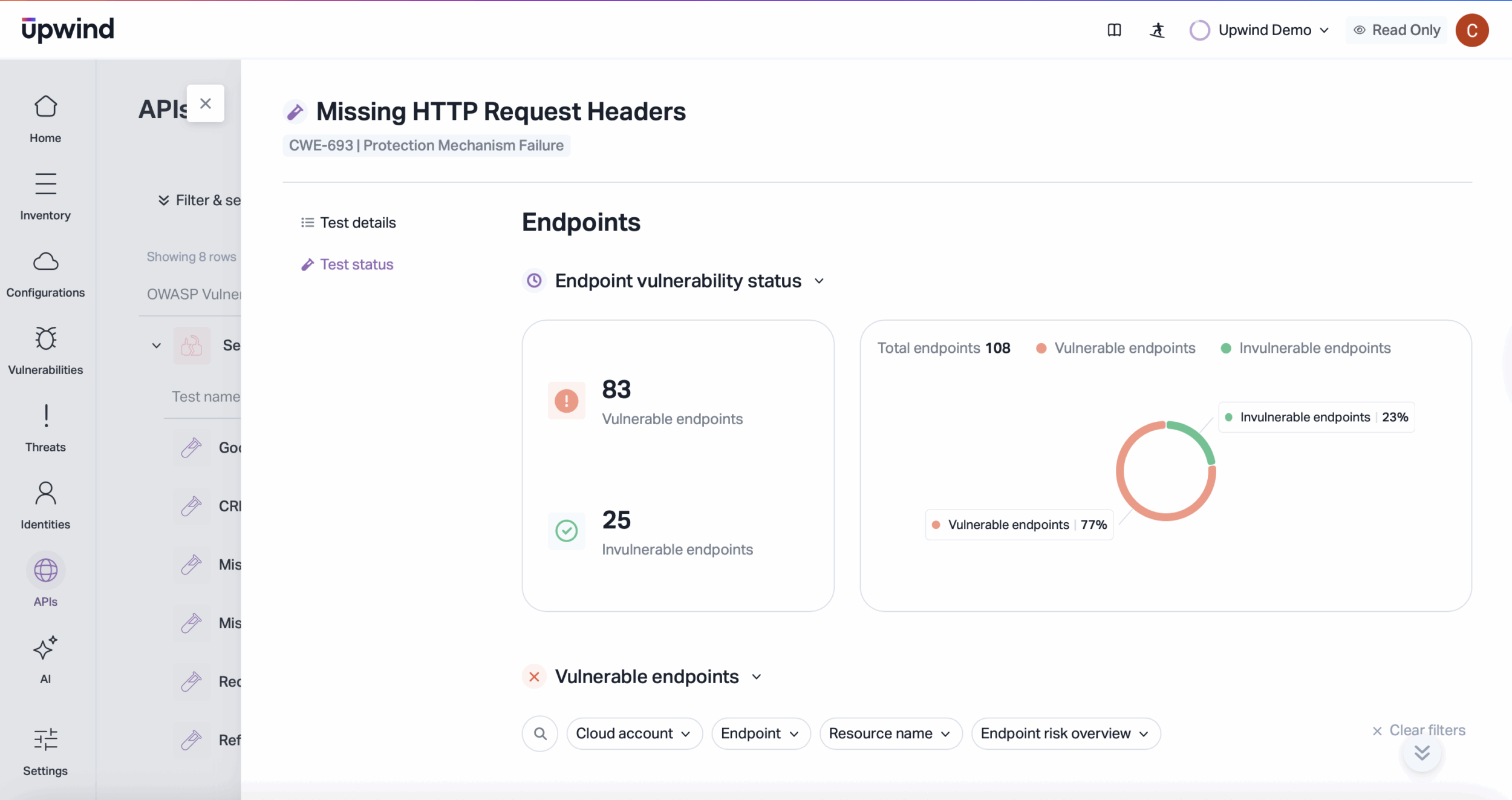1512x800 pixels.
Task: Open the Home sidebar icon
Action: point(45,108)
